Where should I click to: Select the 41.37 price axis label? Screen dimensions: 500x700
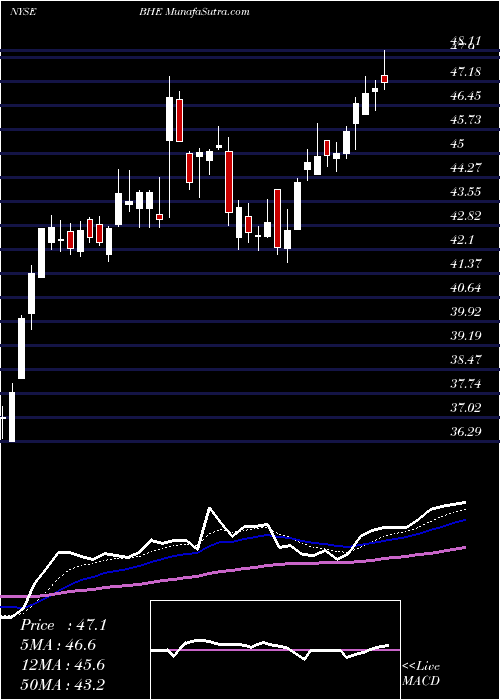[466, 263]
